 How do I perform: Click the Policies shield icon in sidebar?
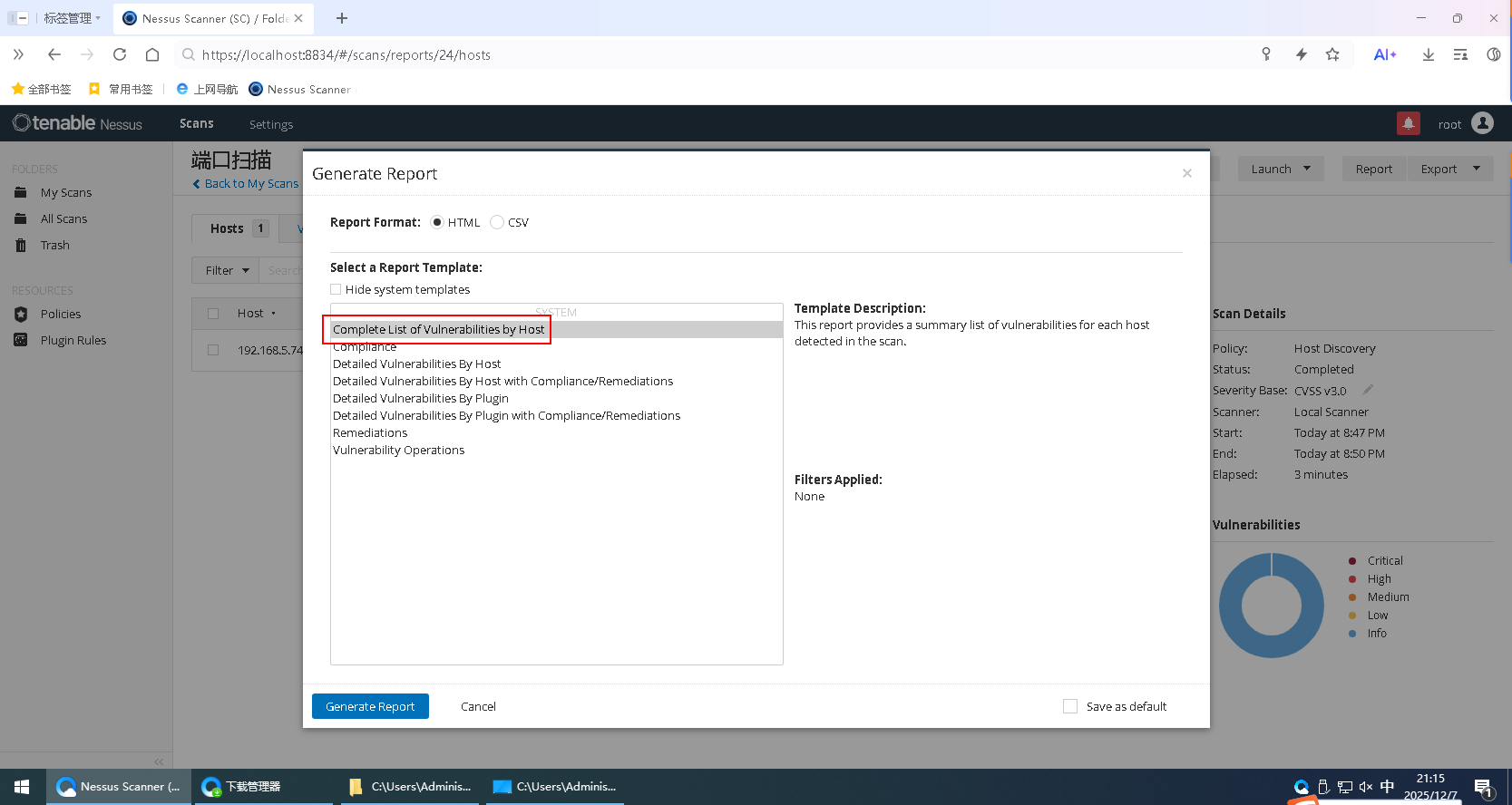point(21,314)
